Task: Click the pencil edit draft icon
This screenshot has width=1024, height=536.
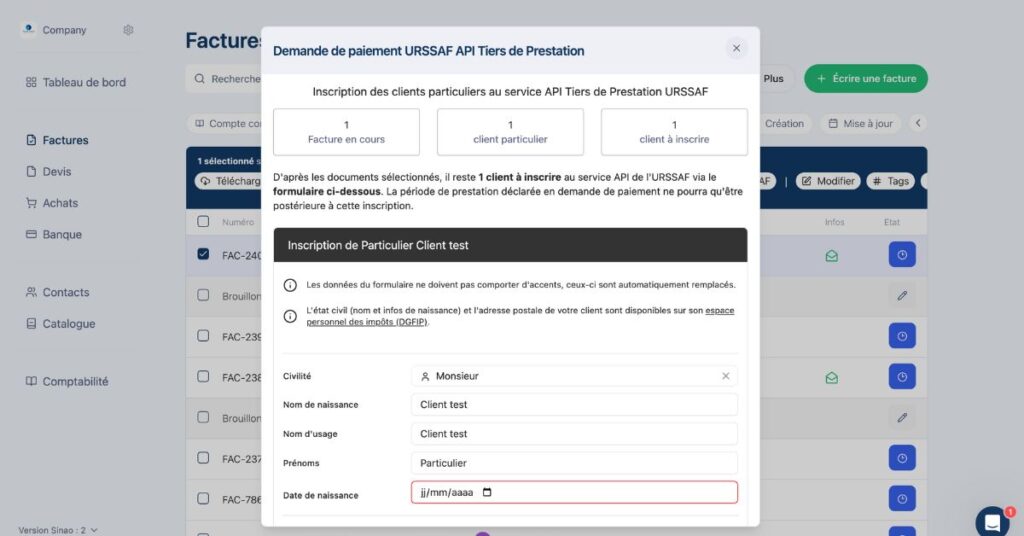Action: pos(902,295)
